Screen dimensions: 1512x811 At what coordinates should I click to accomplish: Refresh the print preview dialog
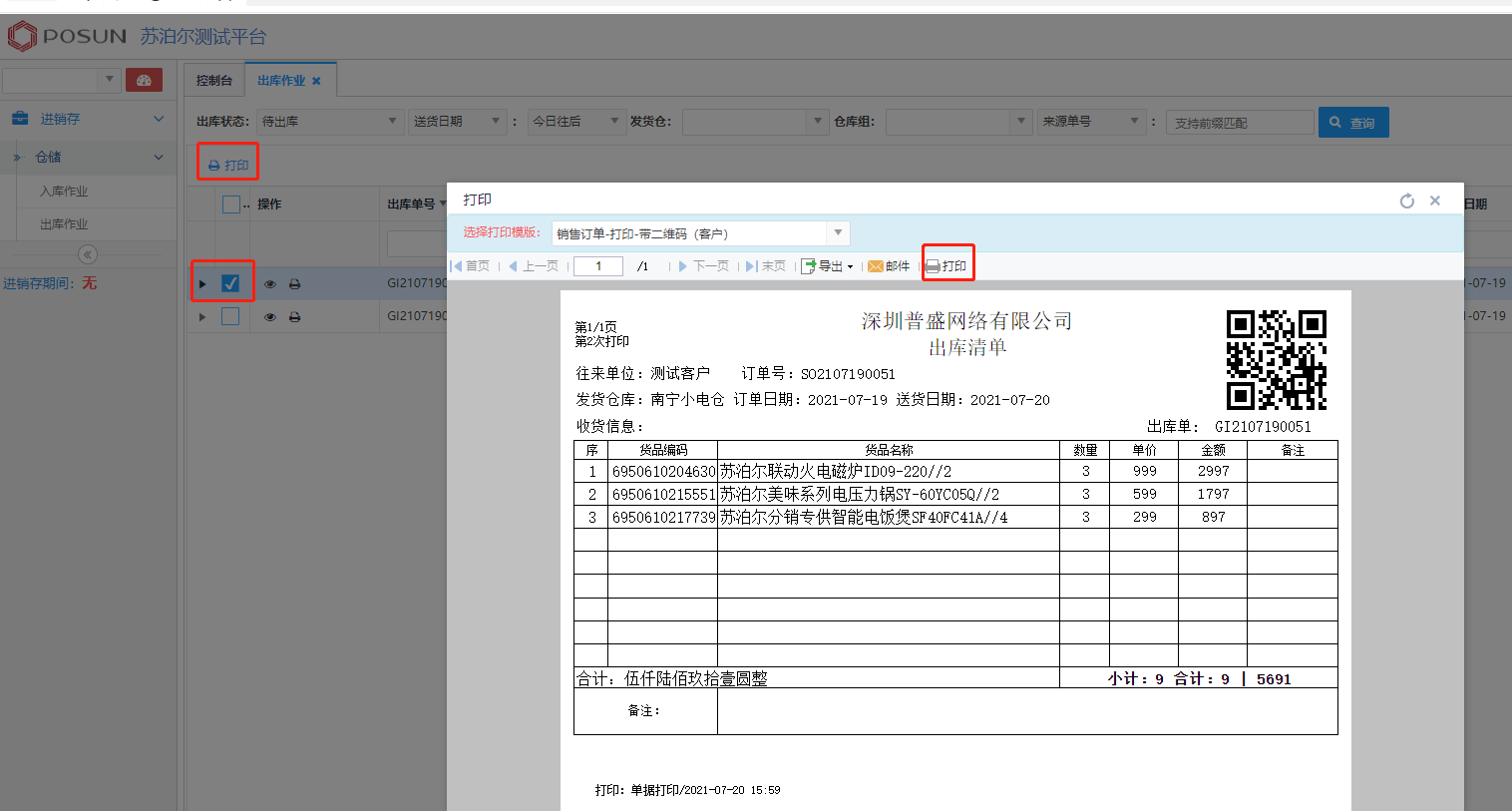tap(1406, 201)
